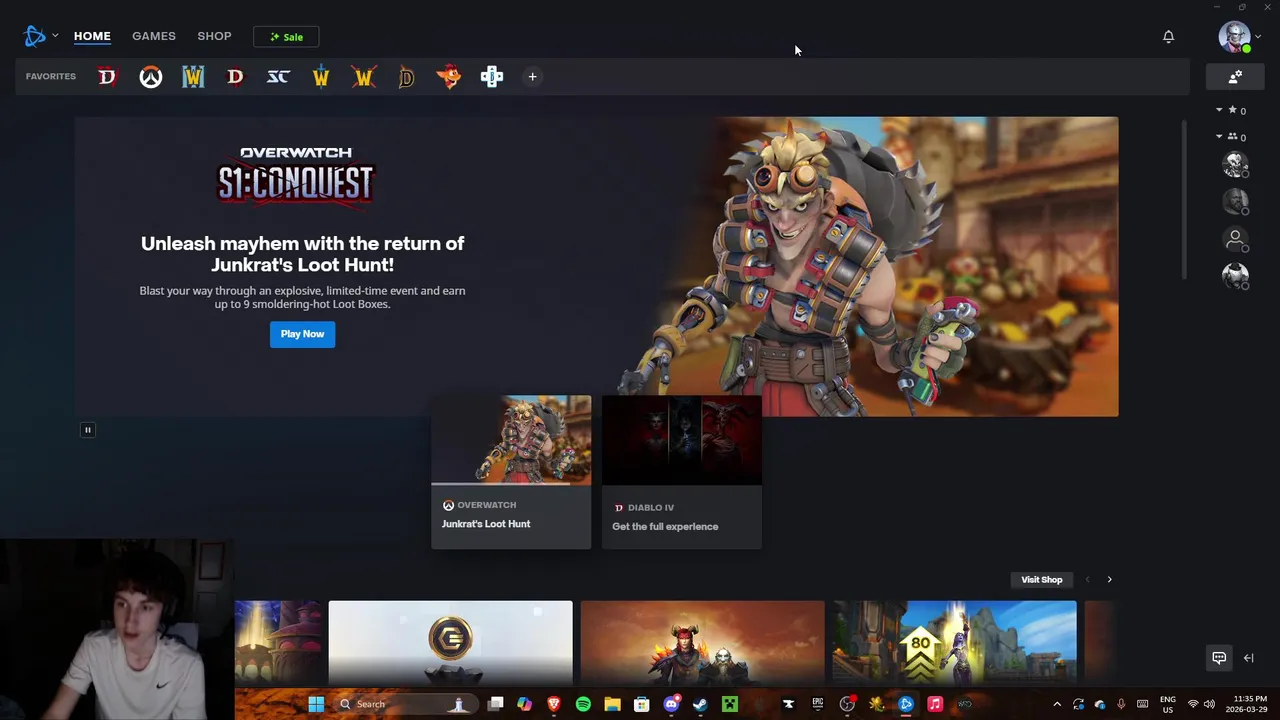Click the Junkrat banner image
This screenshot has height=720, width=1280.
coord(866,266)
